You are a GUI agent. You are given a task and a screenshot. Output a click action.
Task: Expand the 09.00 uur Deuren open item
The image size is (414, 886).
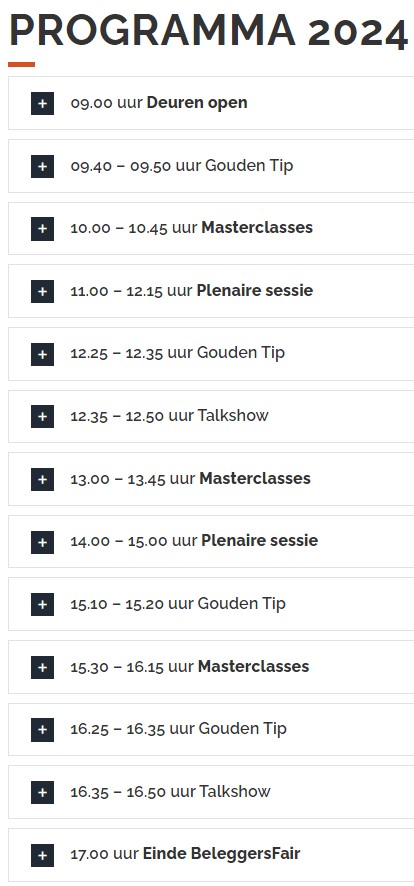(x=211, y=103)
